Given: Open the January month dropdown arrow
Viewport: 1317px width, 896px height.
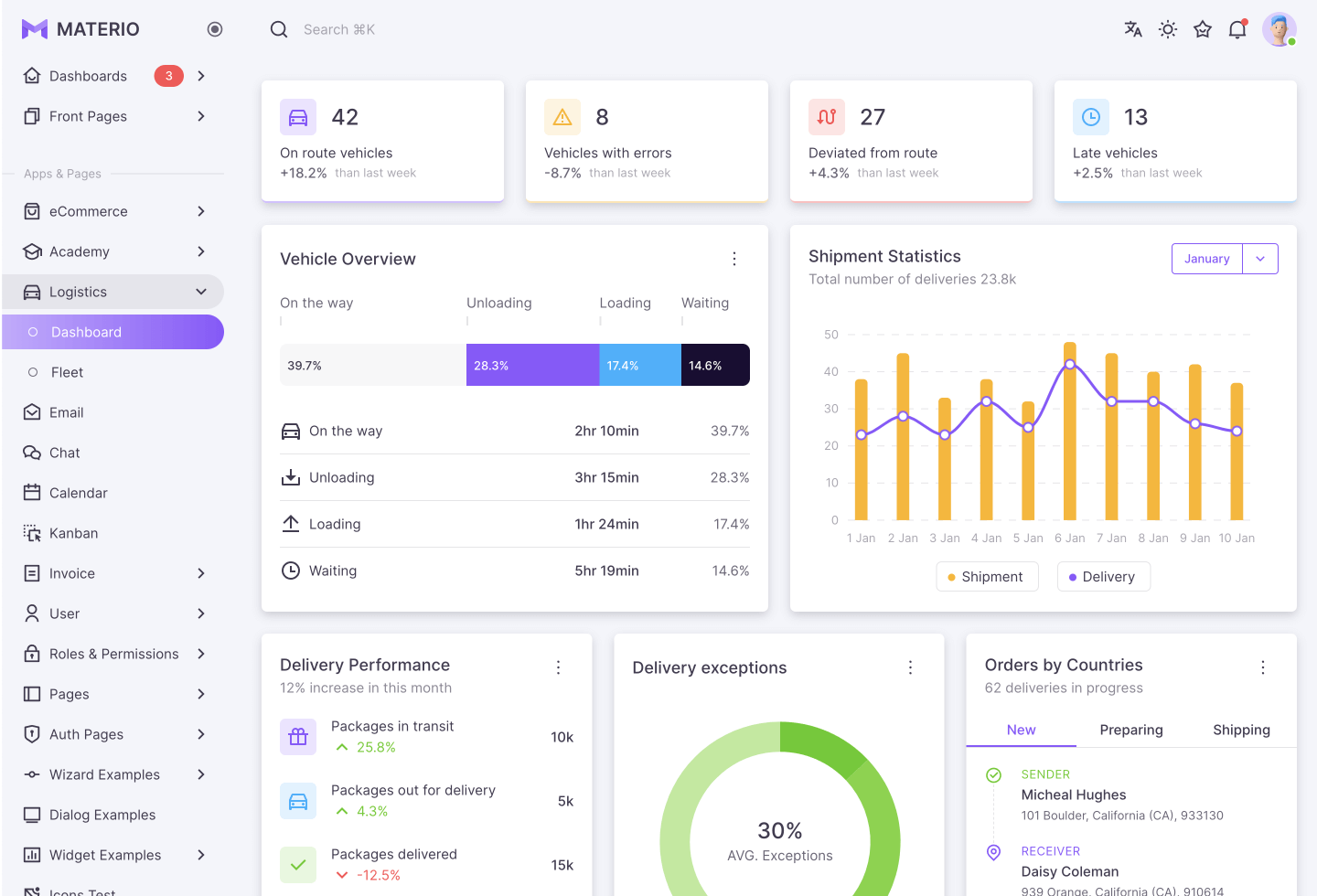Looking at the screenshot, I should click(x=1260, y=259).
